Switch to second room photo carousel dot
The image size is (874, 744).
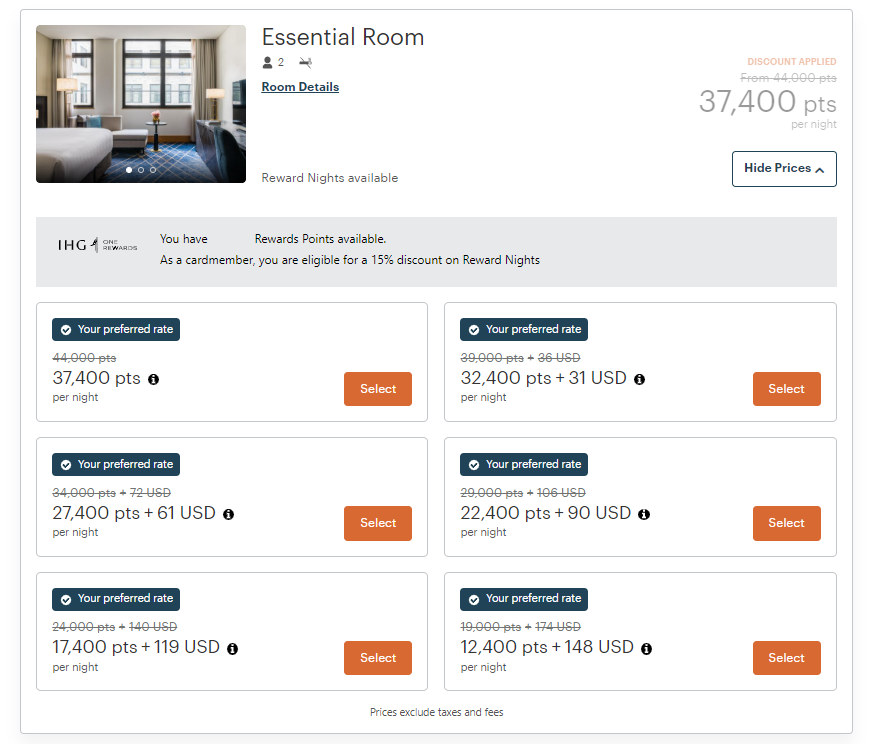click(x=141, y=170)
